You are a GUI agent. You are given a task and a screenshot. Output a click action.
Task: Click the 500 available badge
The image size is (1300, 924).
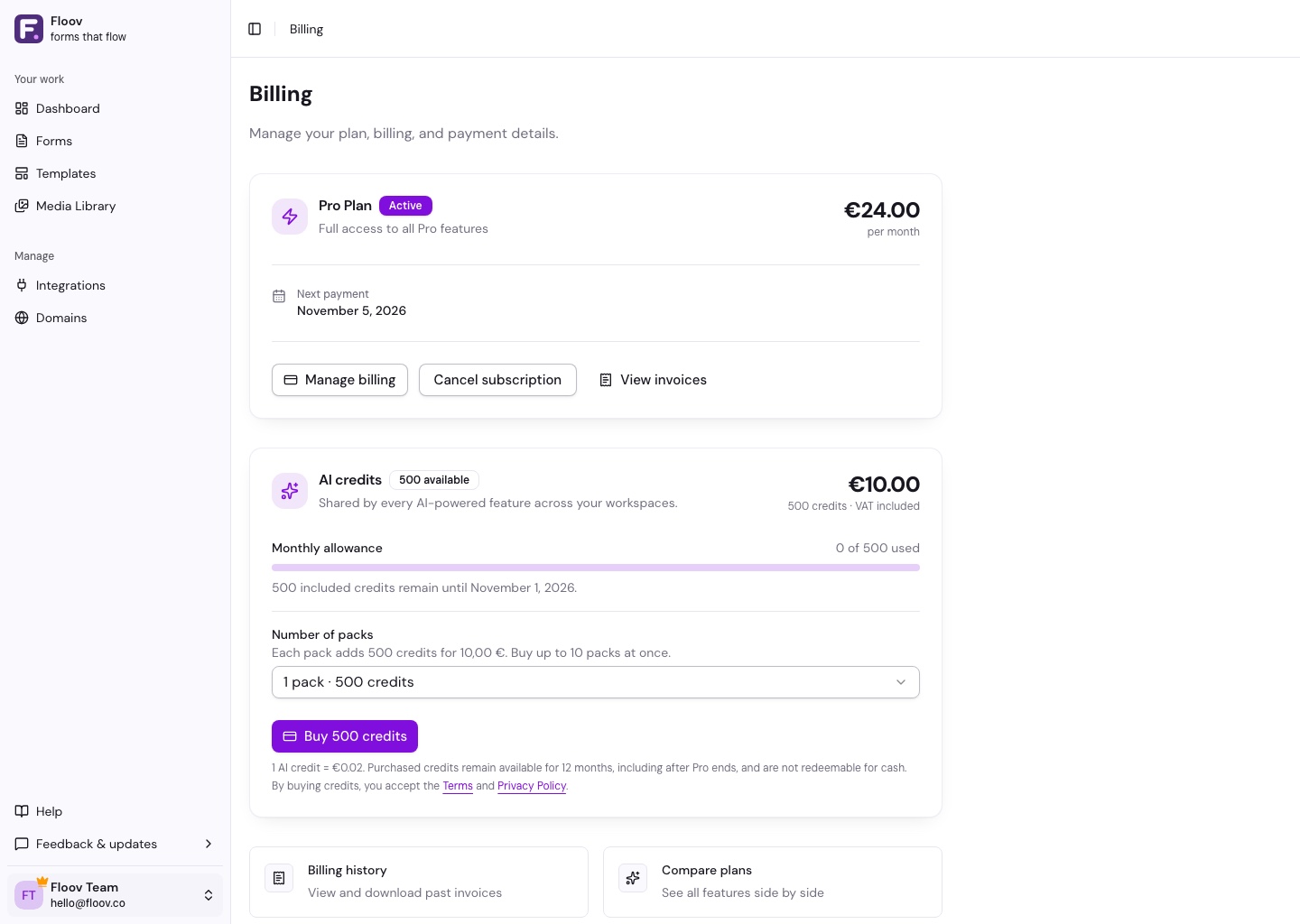pos(434,480)
